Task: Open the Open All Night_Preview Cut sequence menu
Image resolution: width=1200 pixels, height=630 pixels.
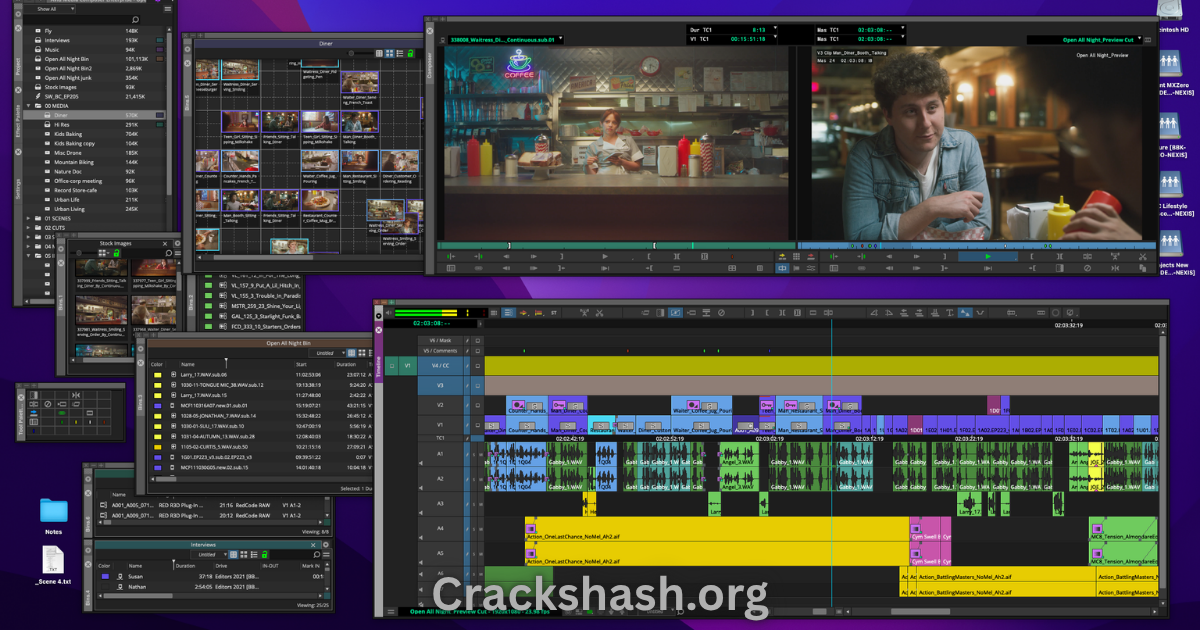Action: [x=1083, y=40]
